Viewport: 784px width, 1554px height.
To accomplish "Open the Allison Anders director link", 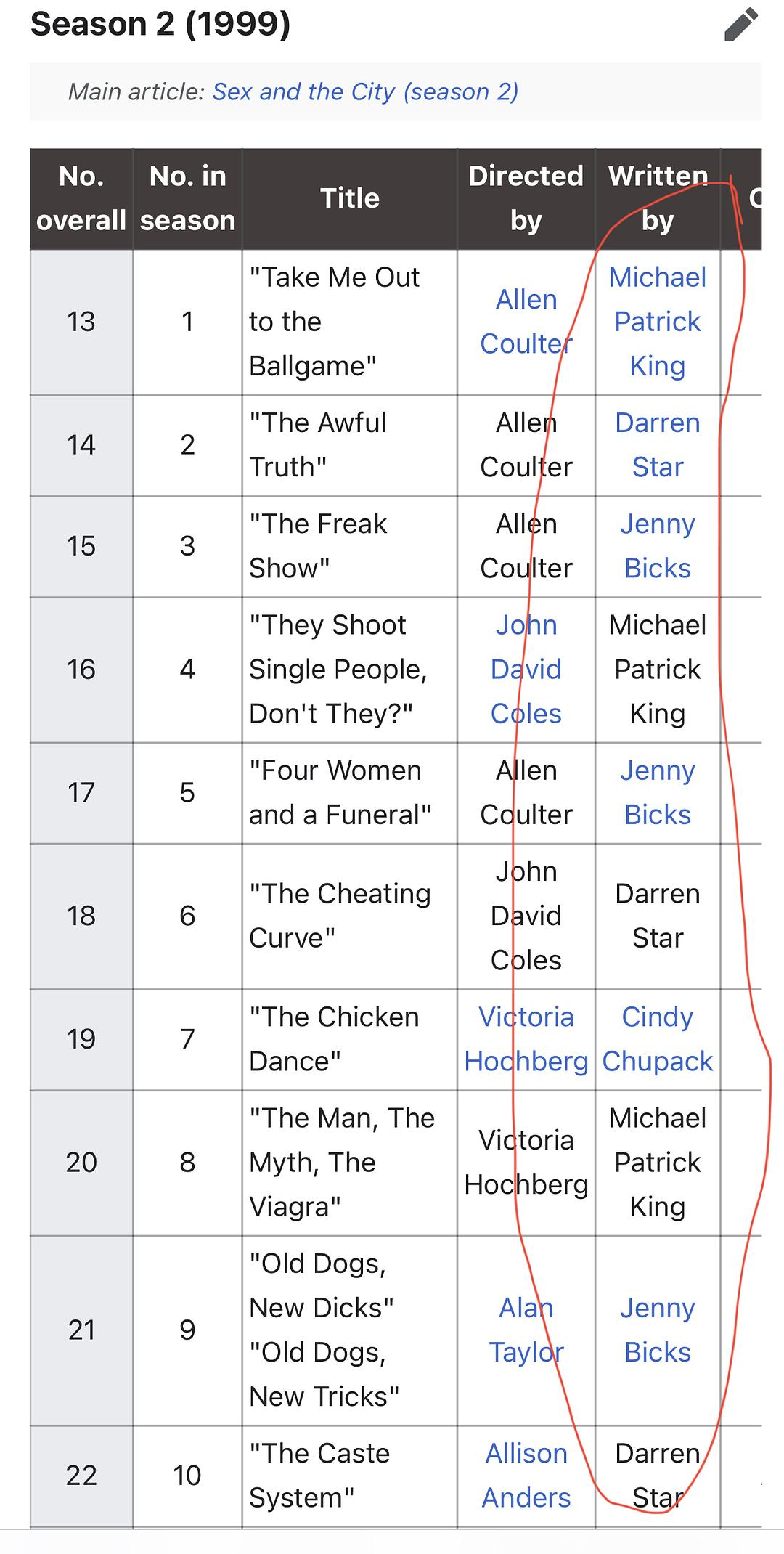I will click(526, 1475).
